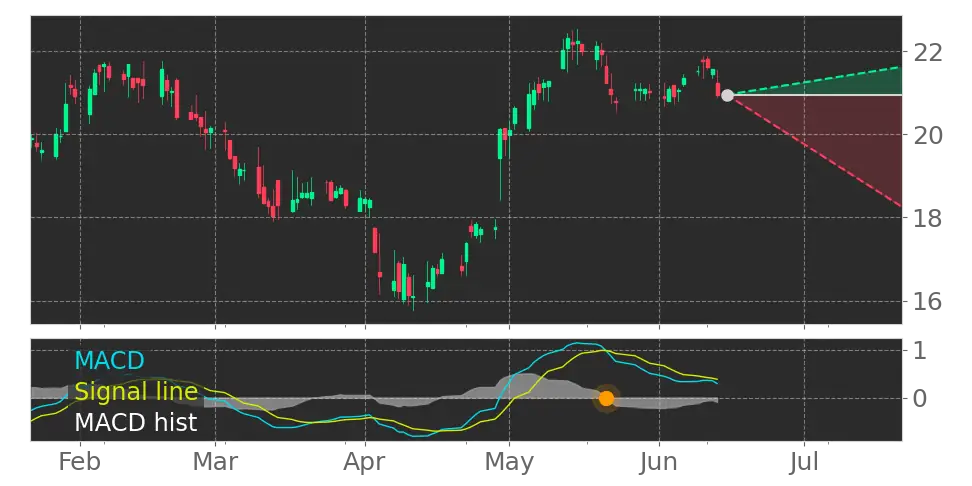Click the Jun axis label

tap(659, 462)
